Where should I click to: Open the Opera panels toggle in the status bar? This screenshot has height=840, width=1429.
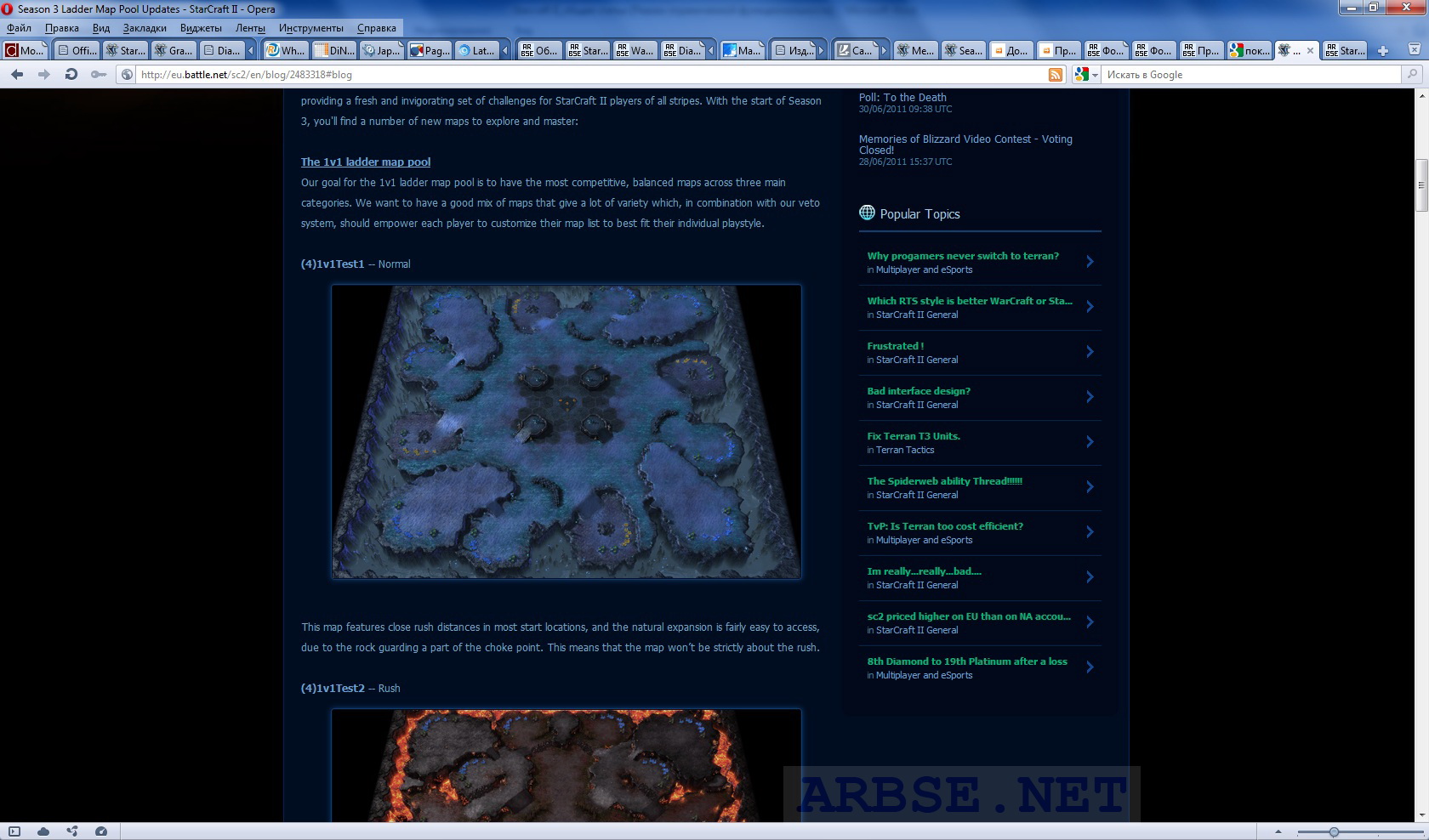[x=14, y=831]
